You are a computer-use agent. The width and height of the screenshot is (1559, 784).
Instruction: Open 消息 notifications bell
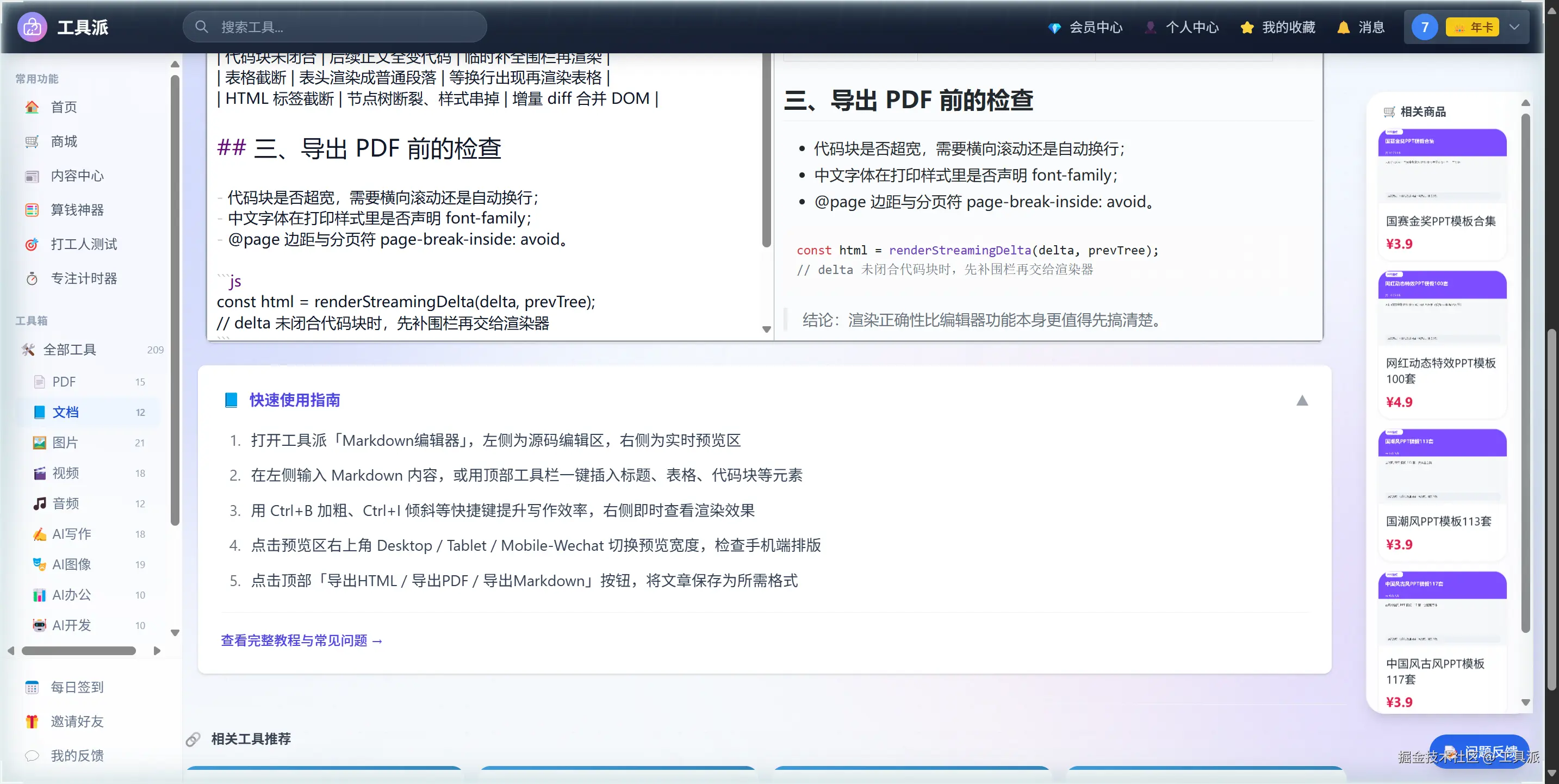tap(1361, 27)
